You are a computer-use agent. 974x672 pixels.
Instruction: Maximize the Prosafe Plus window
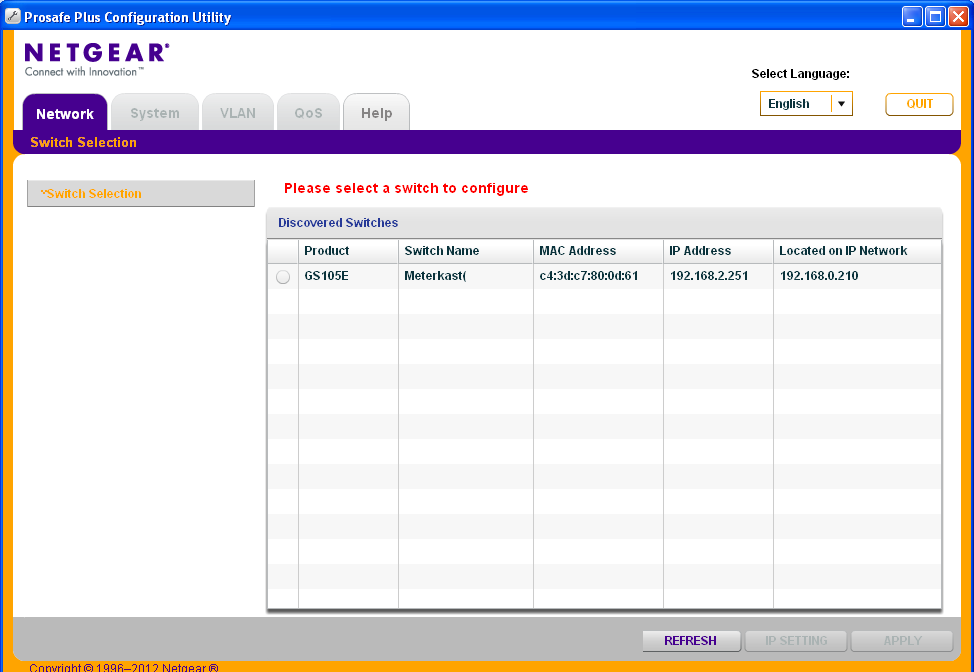(934, 16)
